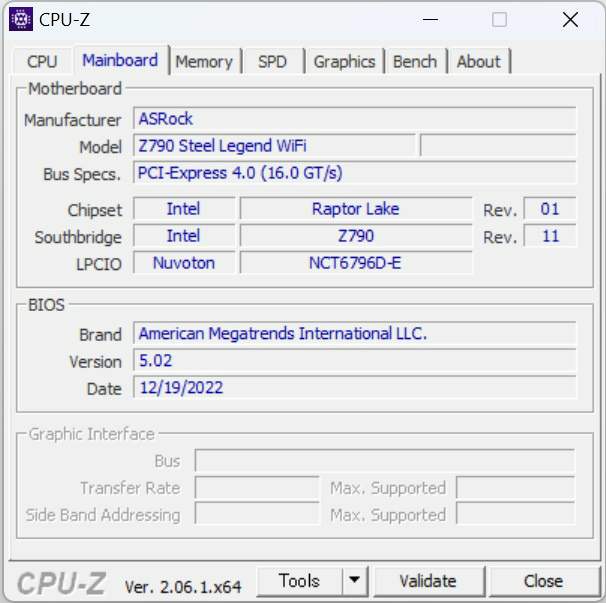The height and width of the screenshot is (603, 606).
Task: Click the Southbridge label
Action: click(78, 237)
